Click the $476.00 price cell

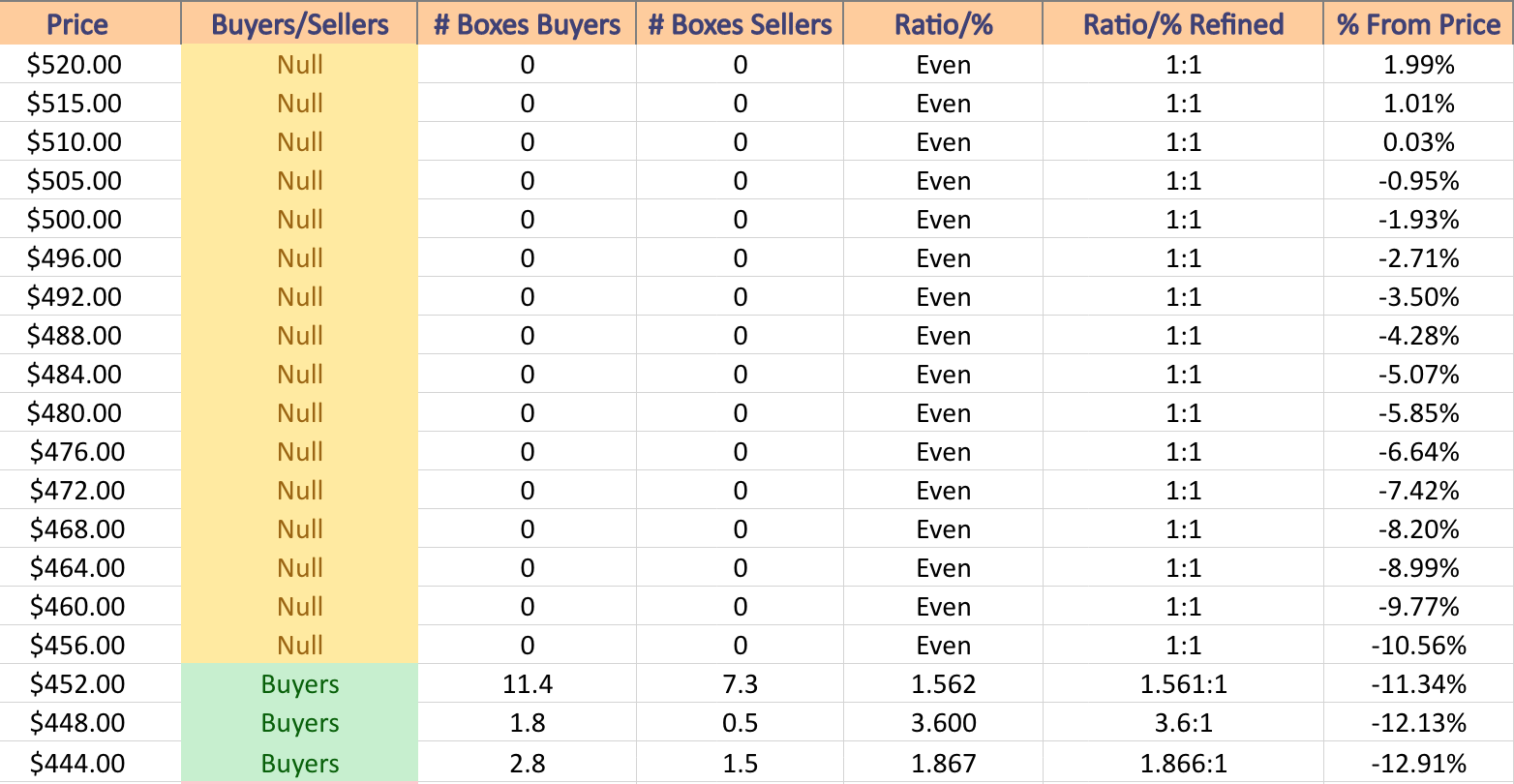(x=91, y=452)
